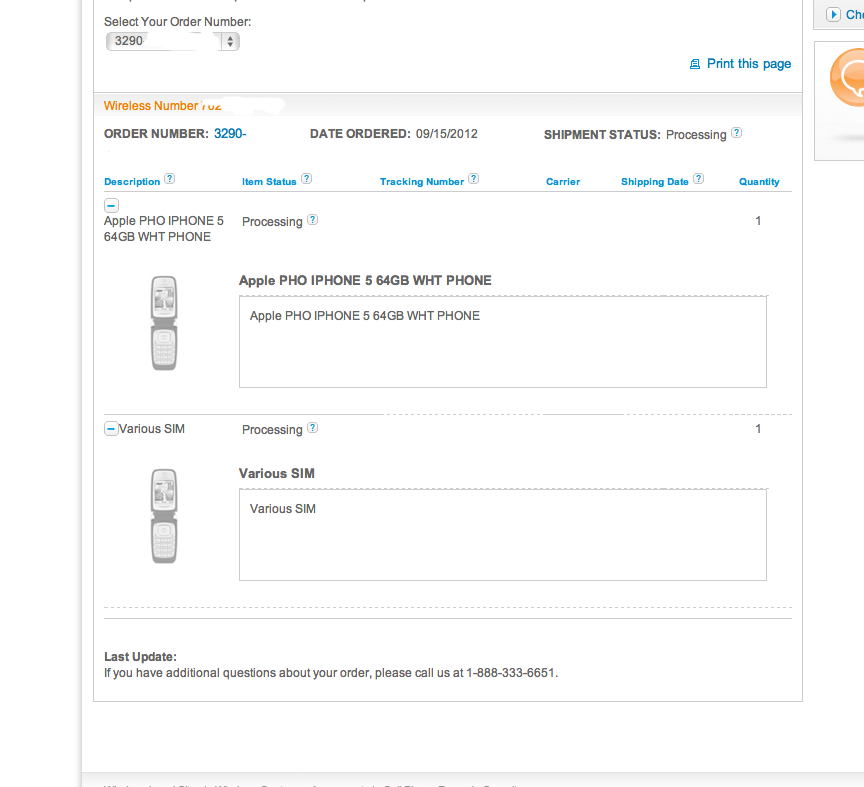This screenshot has width=864, height=787.
Task: Click the orange chat bubble icon
Action: tap(848, 78)
